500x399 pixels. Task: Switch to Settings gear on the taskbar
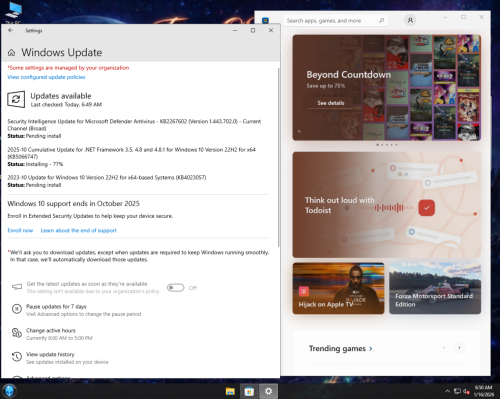[x=268, y=391]
